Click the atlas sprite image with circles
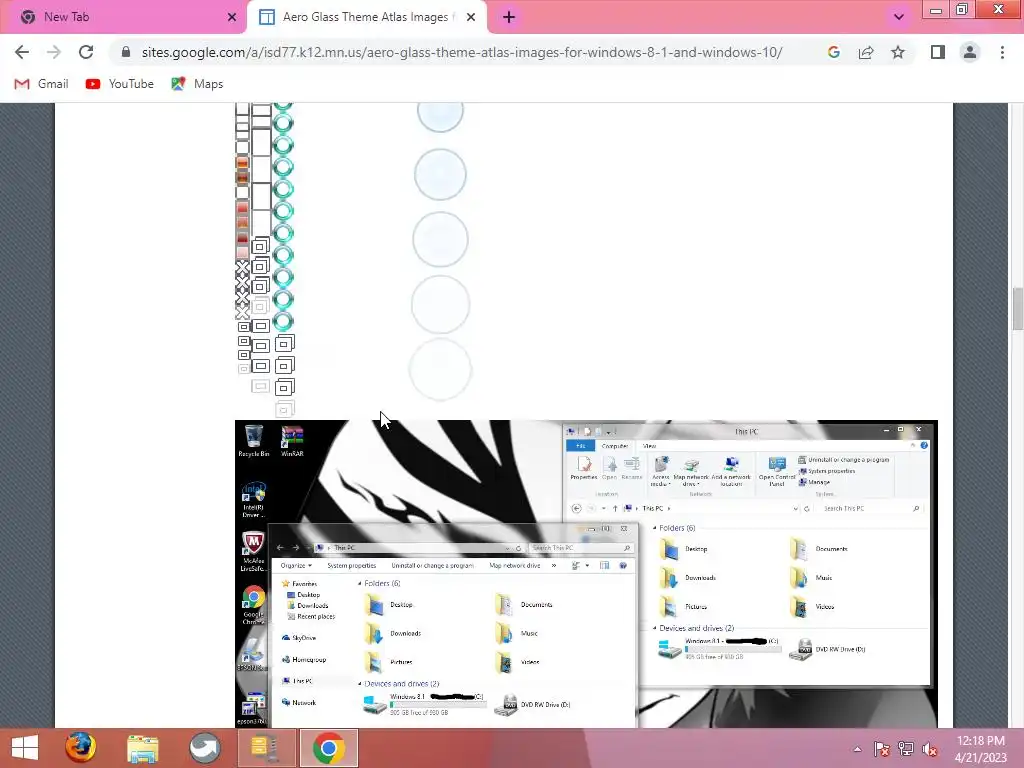The width and height of the screenshot is (1024, 768). 354,260
